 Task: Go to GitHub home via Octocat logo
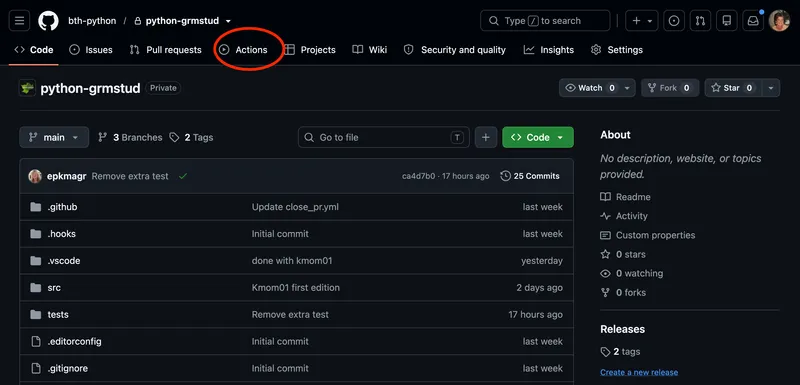(x=48, y=21)
